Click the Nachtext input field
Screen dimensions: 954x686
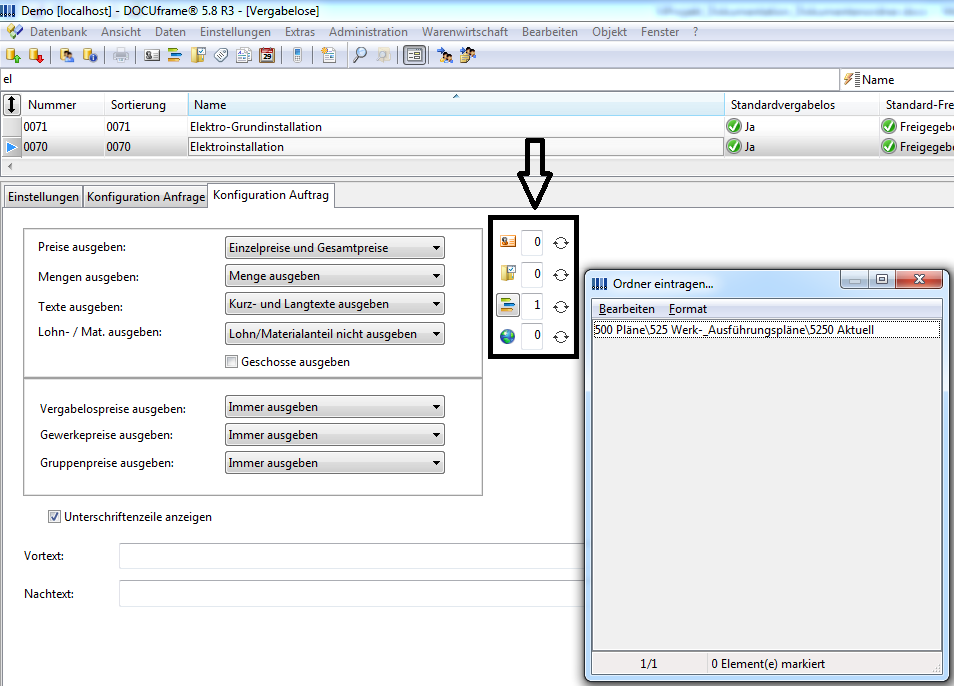click(x=352, y=594)
